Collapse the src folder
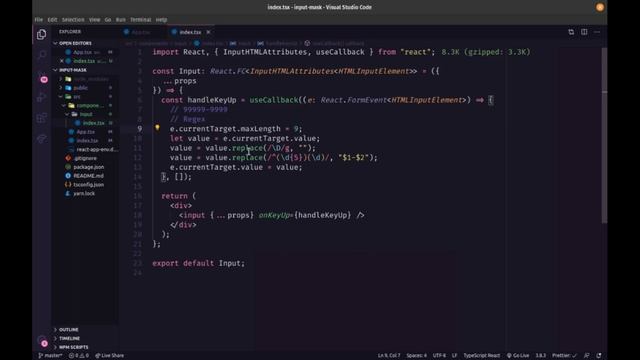 coord(77,97)
